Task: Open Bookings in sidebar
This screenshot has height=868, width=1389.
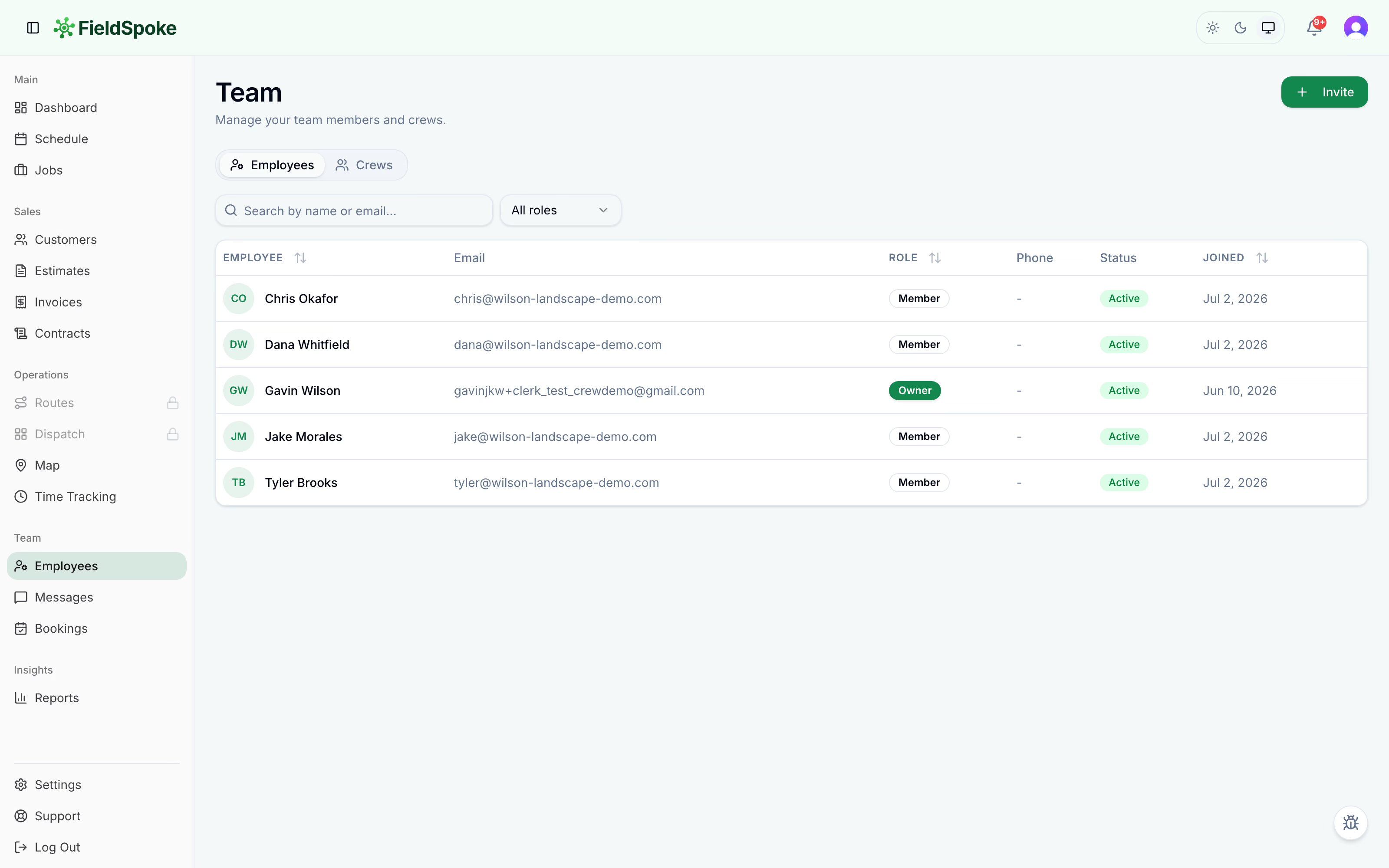Action: (x=96, y=628)
